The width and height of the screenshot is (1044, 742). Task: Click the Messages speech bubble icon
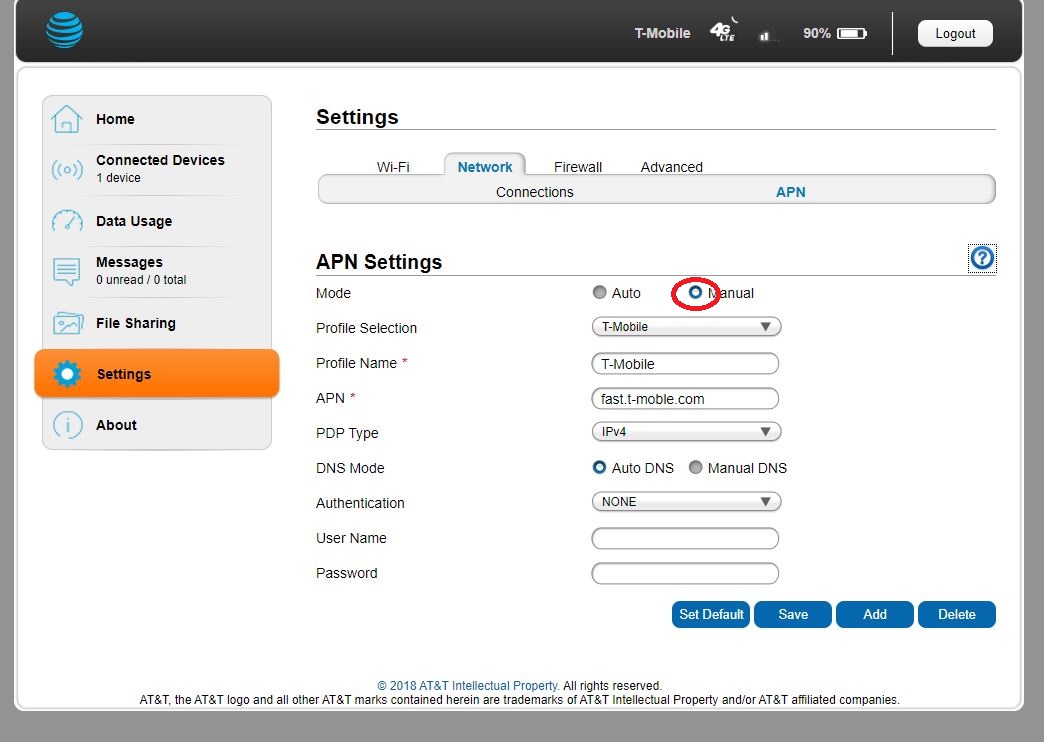click(67, 271)
